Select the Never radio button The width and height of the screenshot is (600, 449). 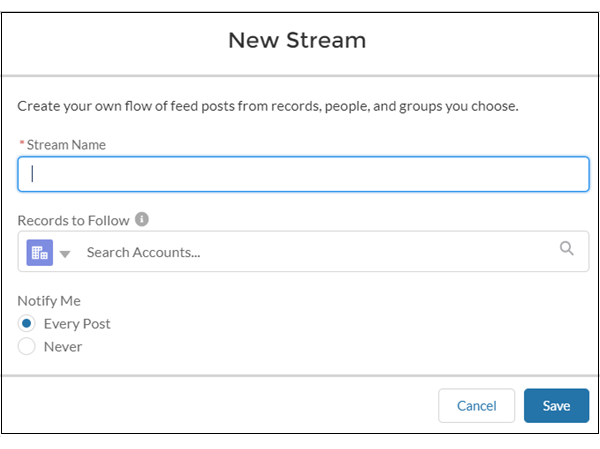coord(26,346)
